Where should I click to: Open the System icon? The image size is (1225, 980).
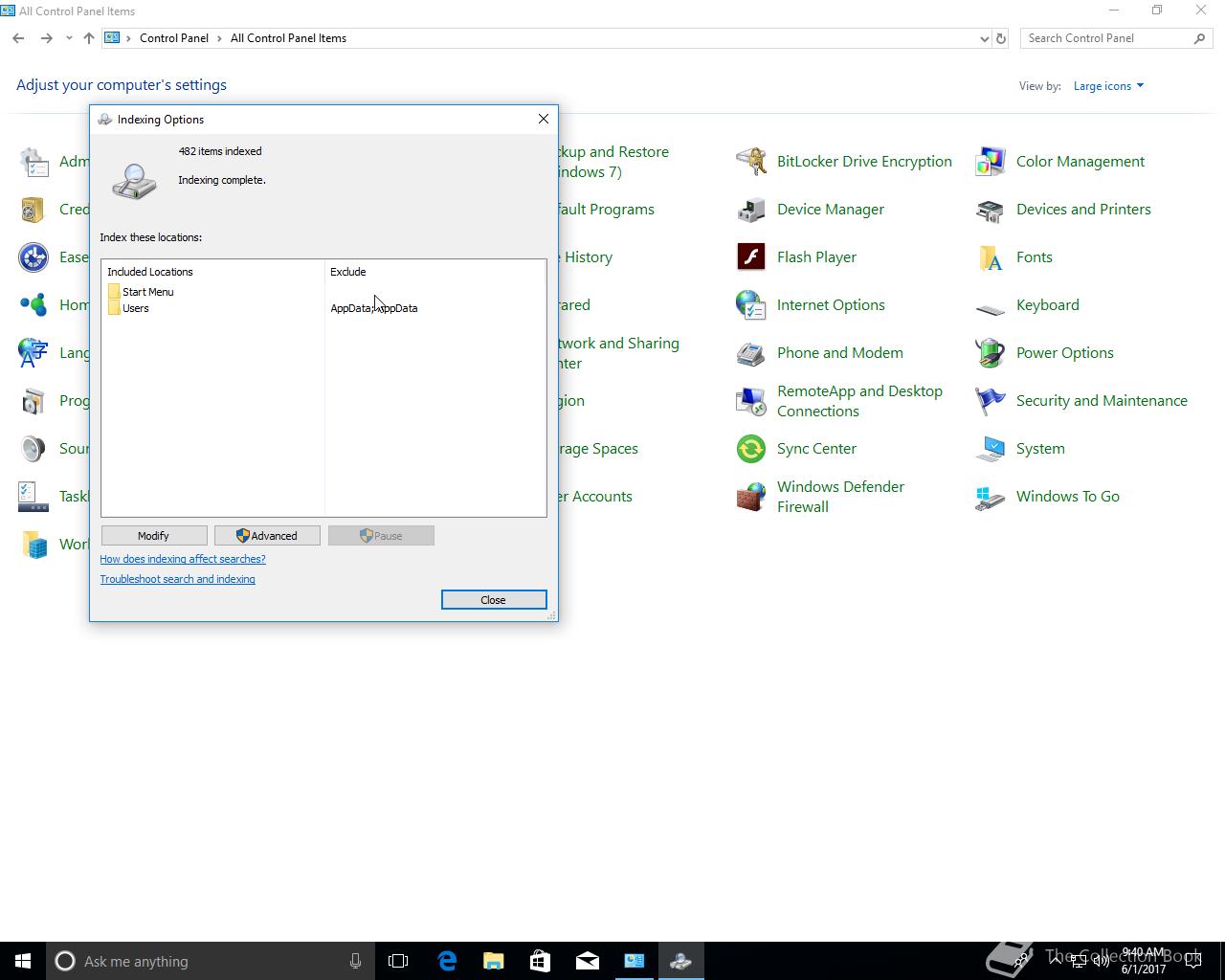[991, 449]
